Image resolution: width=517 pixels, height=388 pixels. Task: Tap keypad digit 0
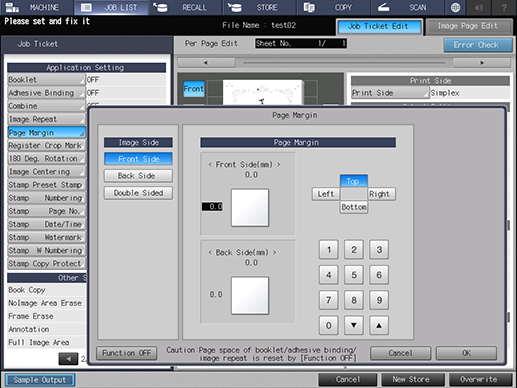click(x=329, y=325)
